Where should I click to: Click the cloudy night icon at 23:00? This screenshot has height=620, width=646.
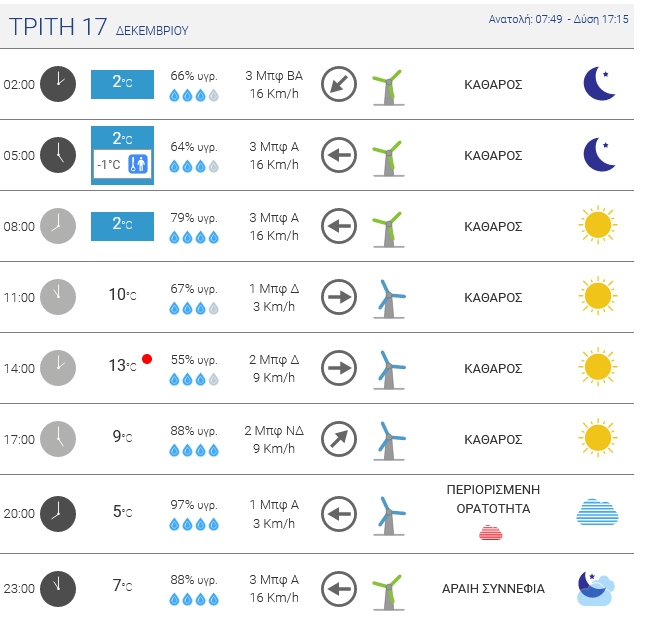pos(595,588)
